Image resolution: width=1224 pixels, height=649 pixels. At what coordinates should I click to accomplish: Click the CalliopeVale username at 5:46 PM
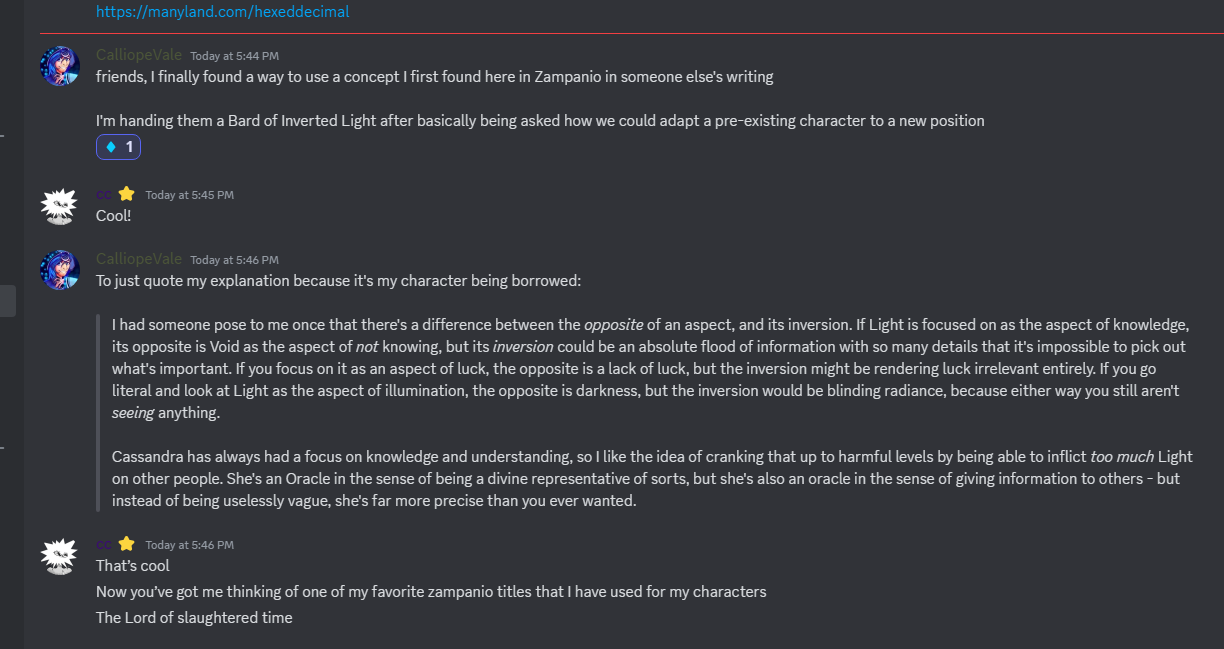pos(139,259)
